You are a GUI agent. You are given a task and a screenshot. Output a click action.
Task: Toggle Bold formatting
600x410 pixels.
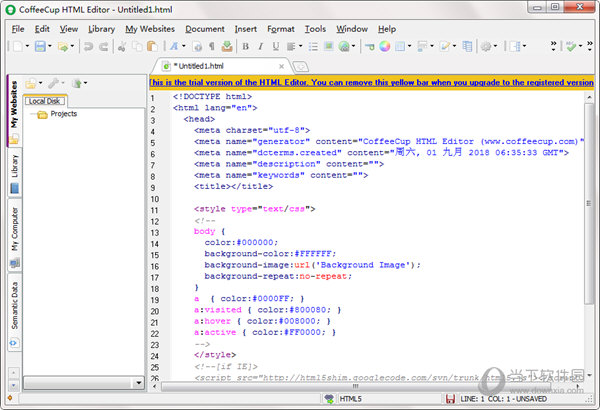point(246,47)
